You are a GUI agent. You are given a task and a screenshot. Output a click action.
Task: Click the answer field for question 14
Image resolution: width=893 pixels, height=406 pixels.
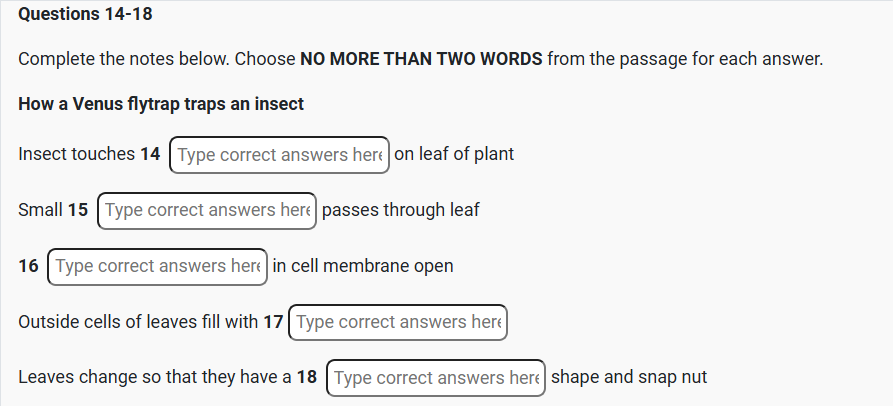[x=279, y=155]
